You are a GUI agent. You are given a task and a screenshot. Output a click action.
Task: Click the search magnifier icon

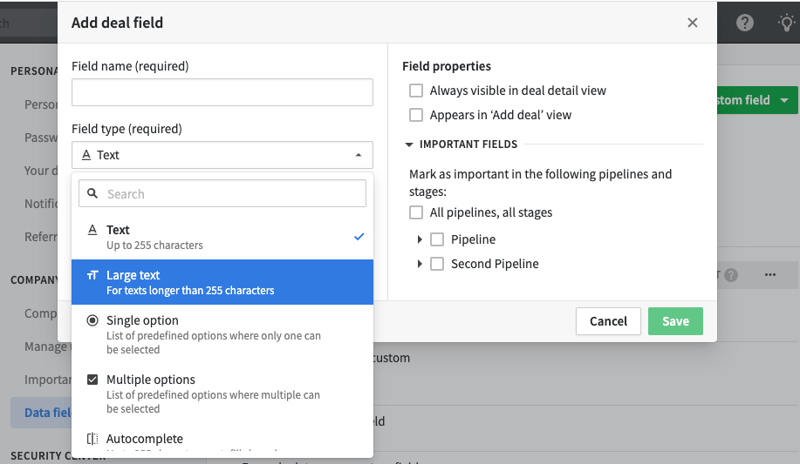point(92,193)
